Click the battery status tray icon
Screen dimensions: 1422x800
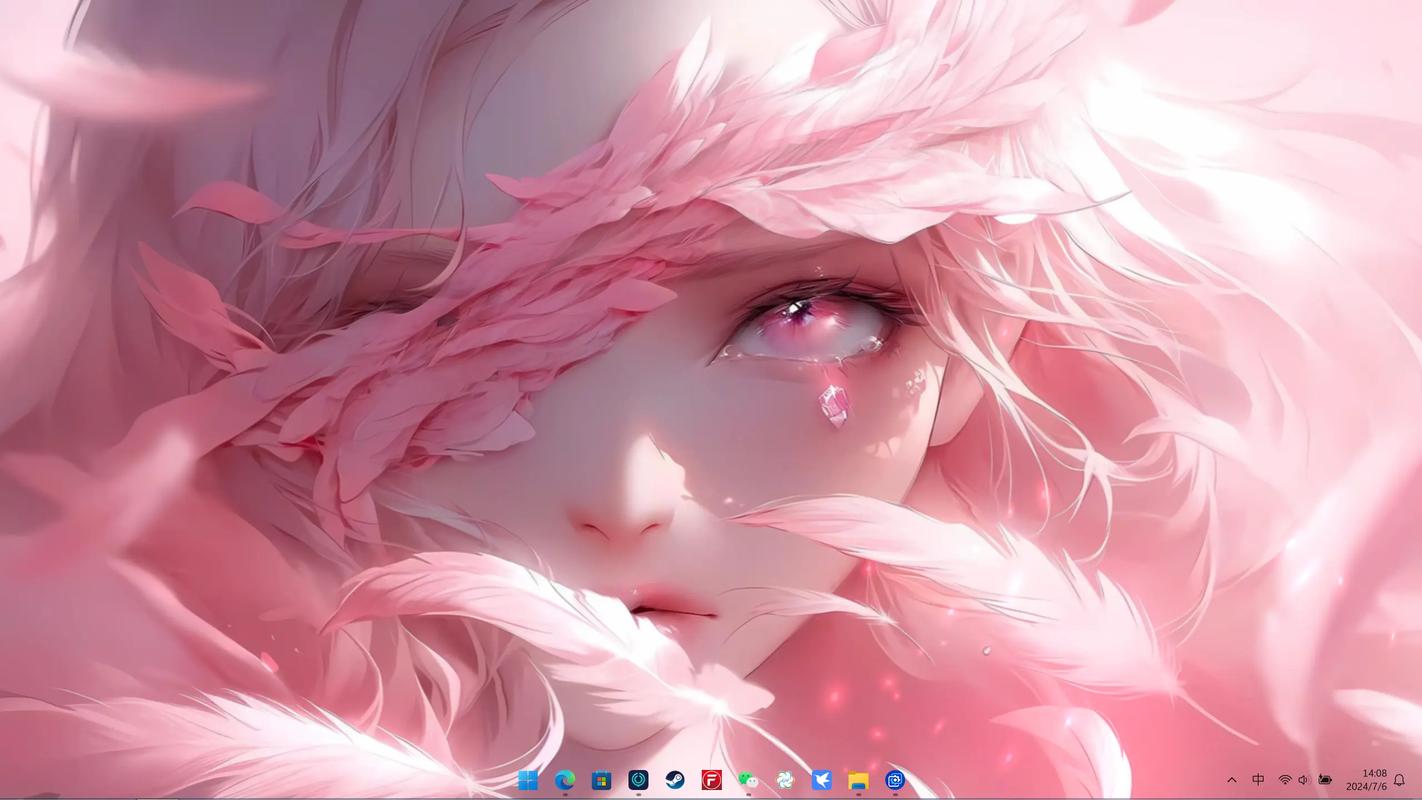(x=1325, y=780)
